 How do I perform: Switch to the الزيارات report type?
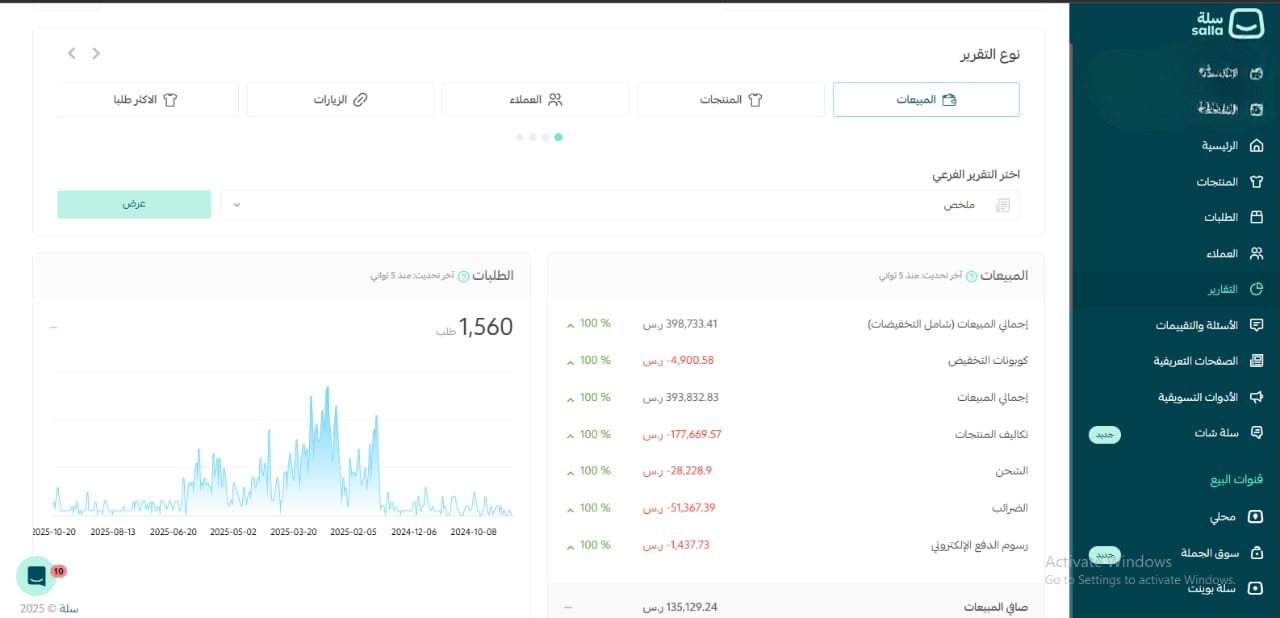point(340,100)
